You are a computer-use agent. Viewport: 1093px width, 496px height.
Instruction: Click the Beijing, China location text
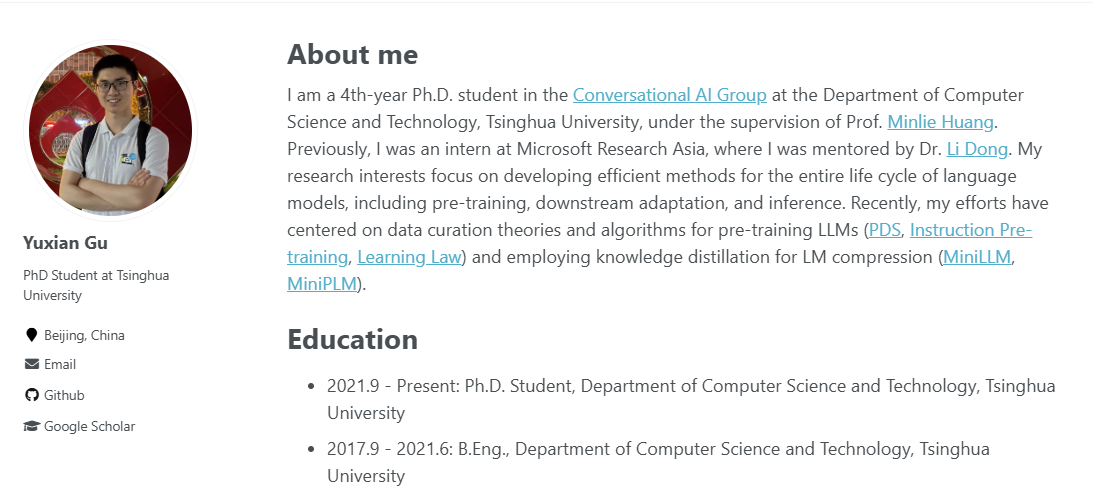point(84,335)
